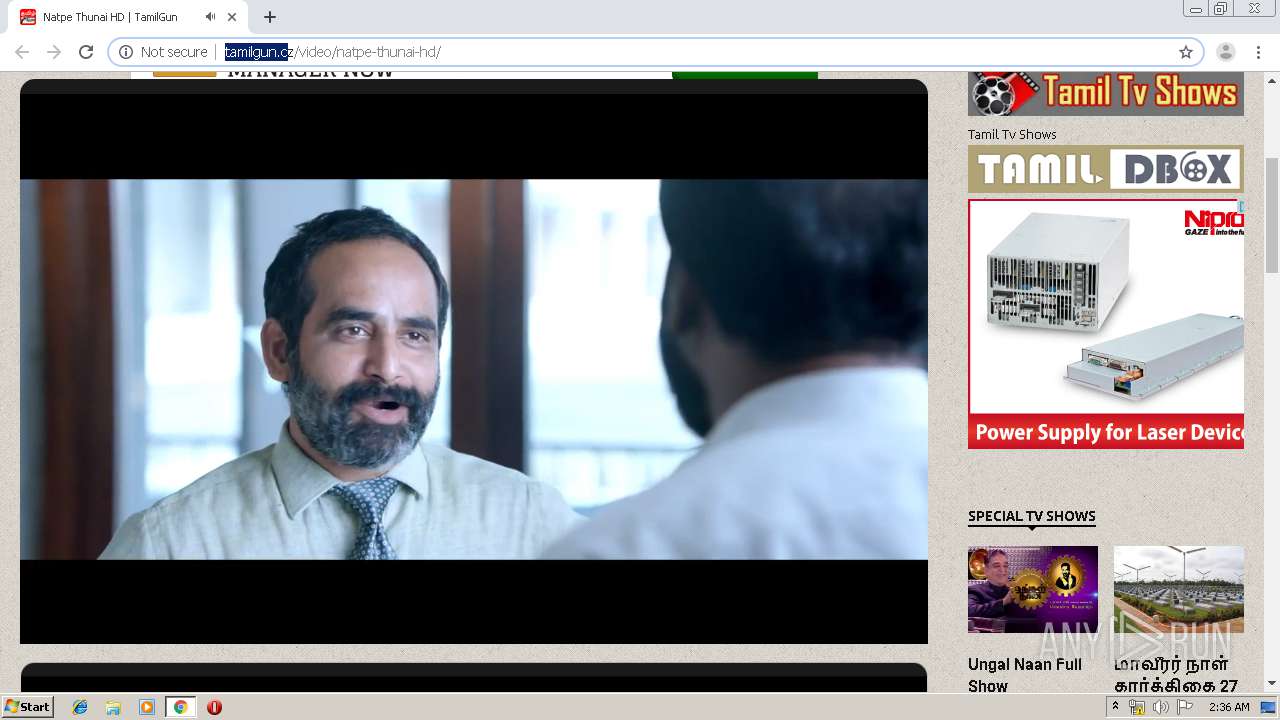Screen dimensions: 1280x720
Task: Click the page vertical scrollbar thumb
Action: 1272,215
